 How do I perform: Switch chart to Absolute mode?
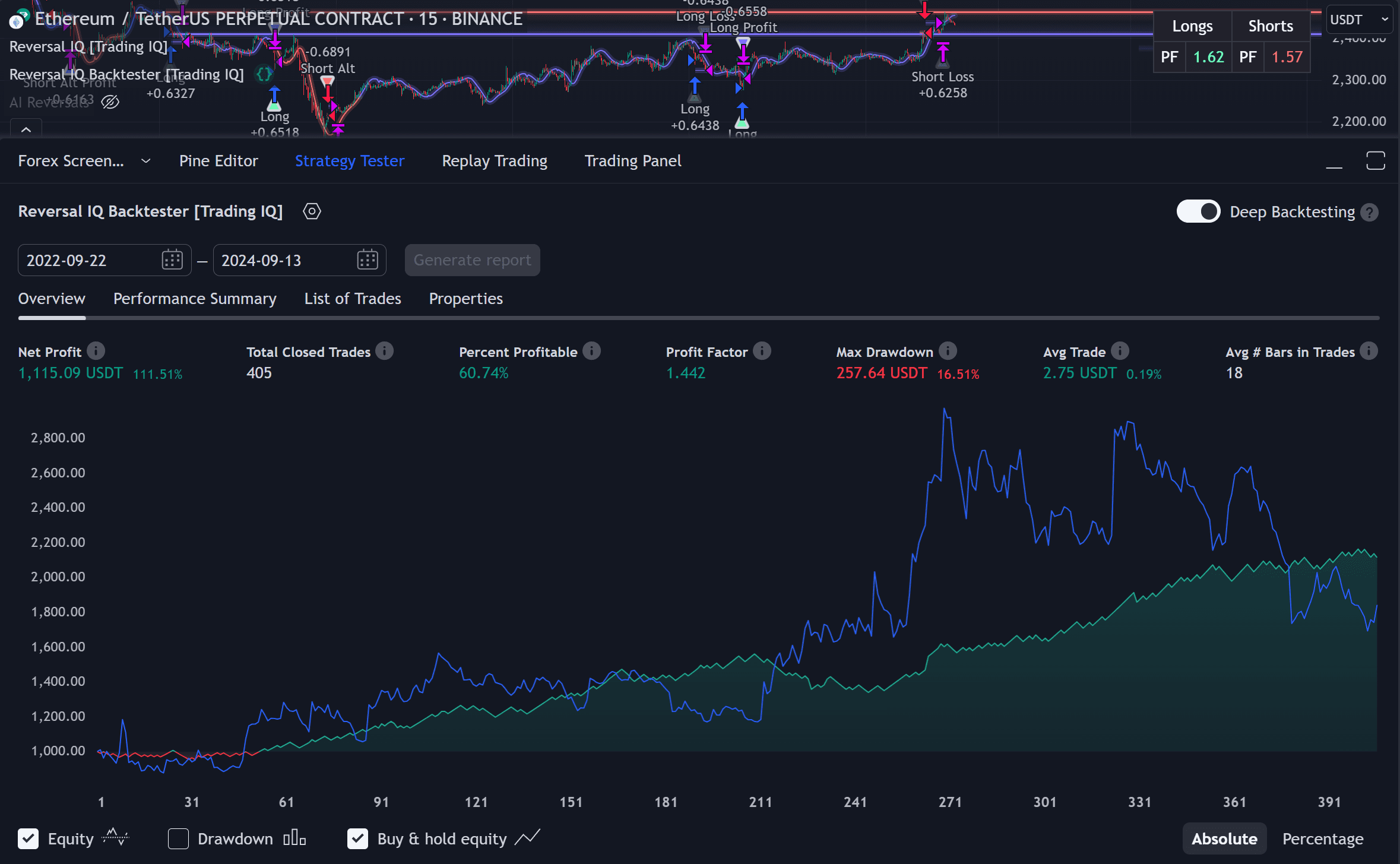point(1224,838)
